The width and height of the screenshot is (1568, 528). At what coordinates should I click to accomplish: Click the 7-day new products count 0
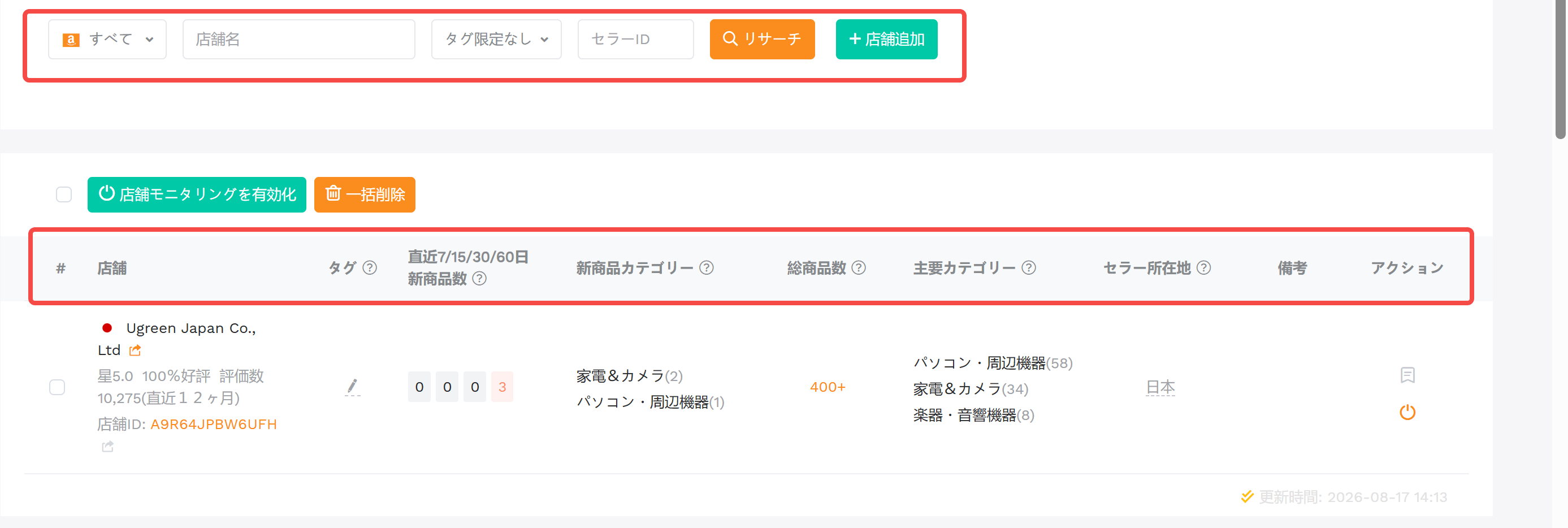[x=419, y=387]
